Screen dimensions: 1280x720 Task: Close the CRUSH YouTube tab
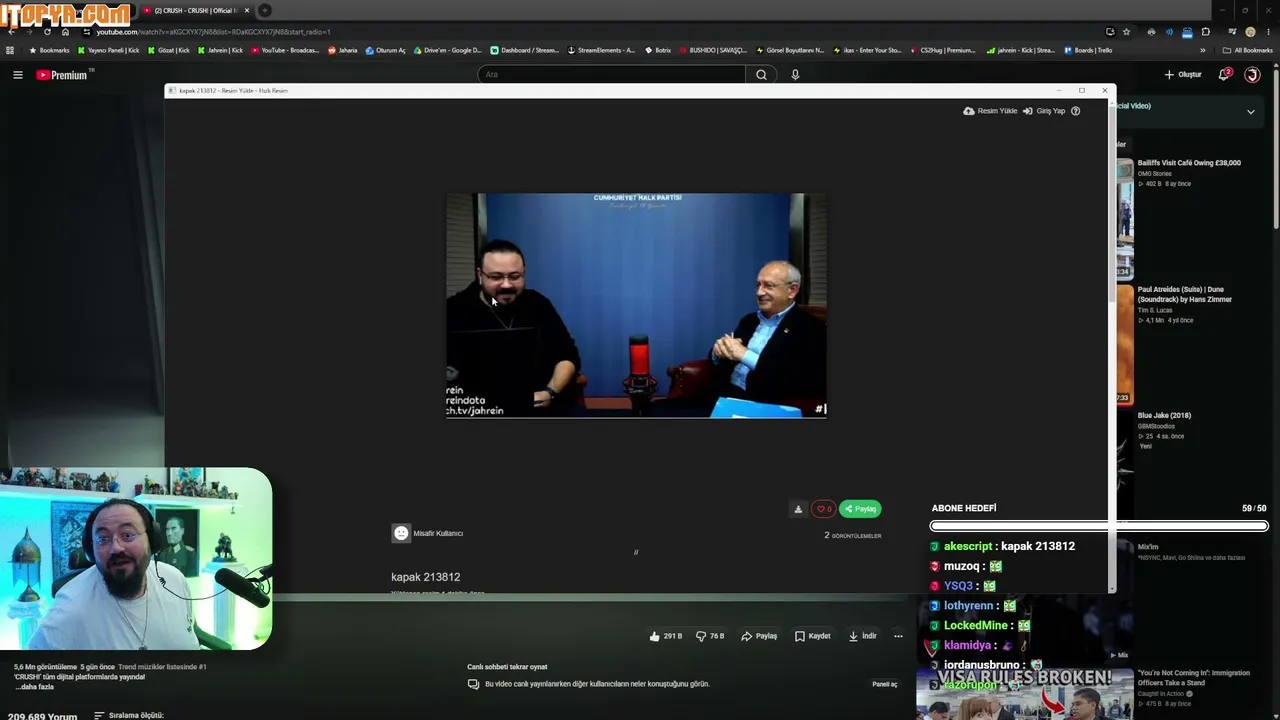point(247,10)
